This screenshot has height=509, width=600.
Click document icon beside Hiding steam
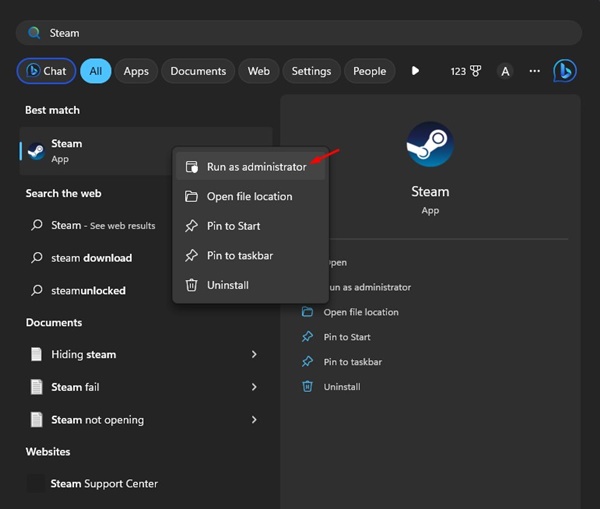point(36,354)
